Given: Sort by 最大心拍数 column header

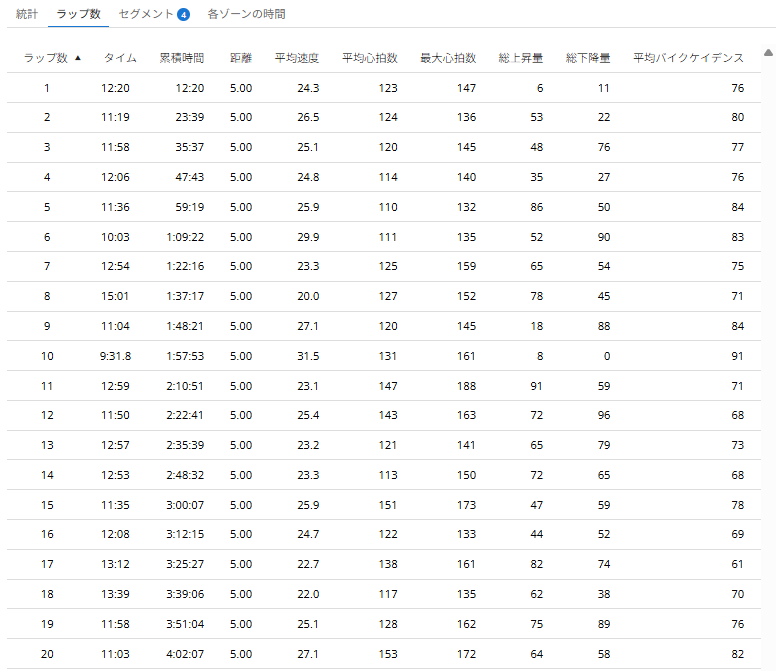Looking at the screenshot, I should pos(447,58).
